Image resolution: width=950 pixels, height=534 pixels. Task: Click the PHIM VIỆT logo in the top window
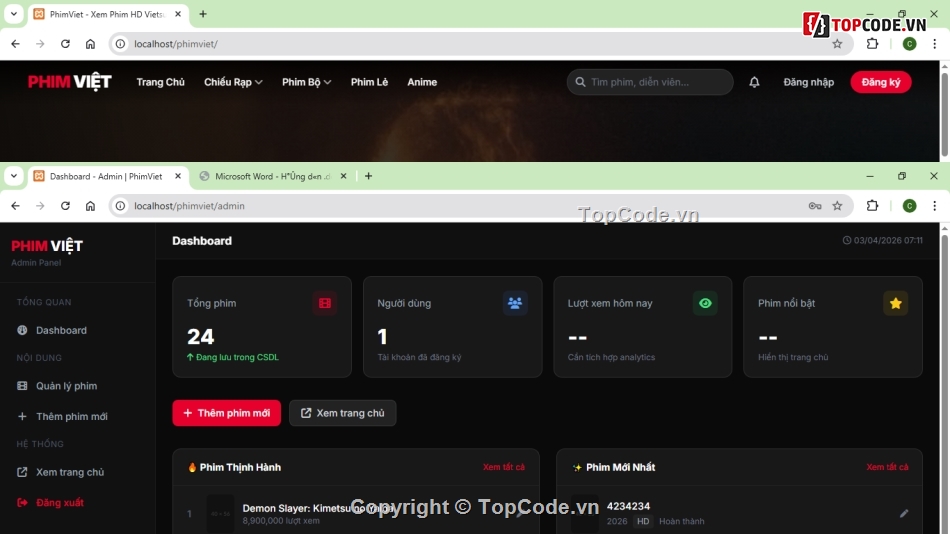click(x=70, y=82)
